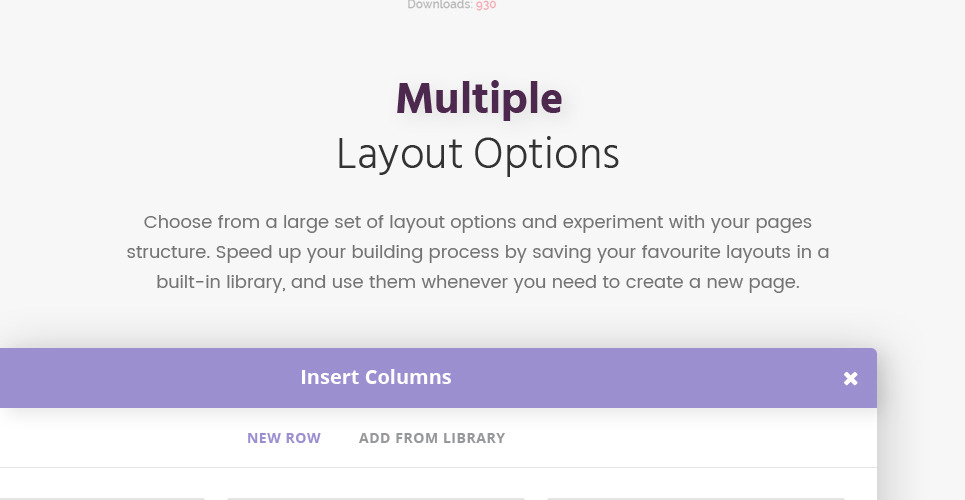This screenshot has width=965, height=500.
Task: Click the Downloads label text
Action: pyautogui.click(x=440, y=5)
